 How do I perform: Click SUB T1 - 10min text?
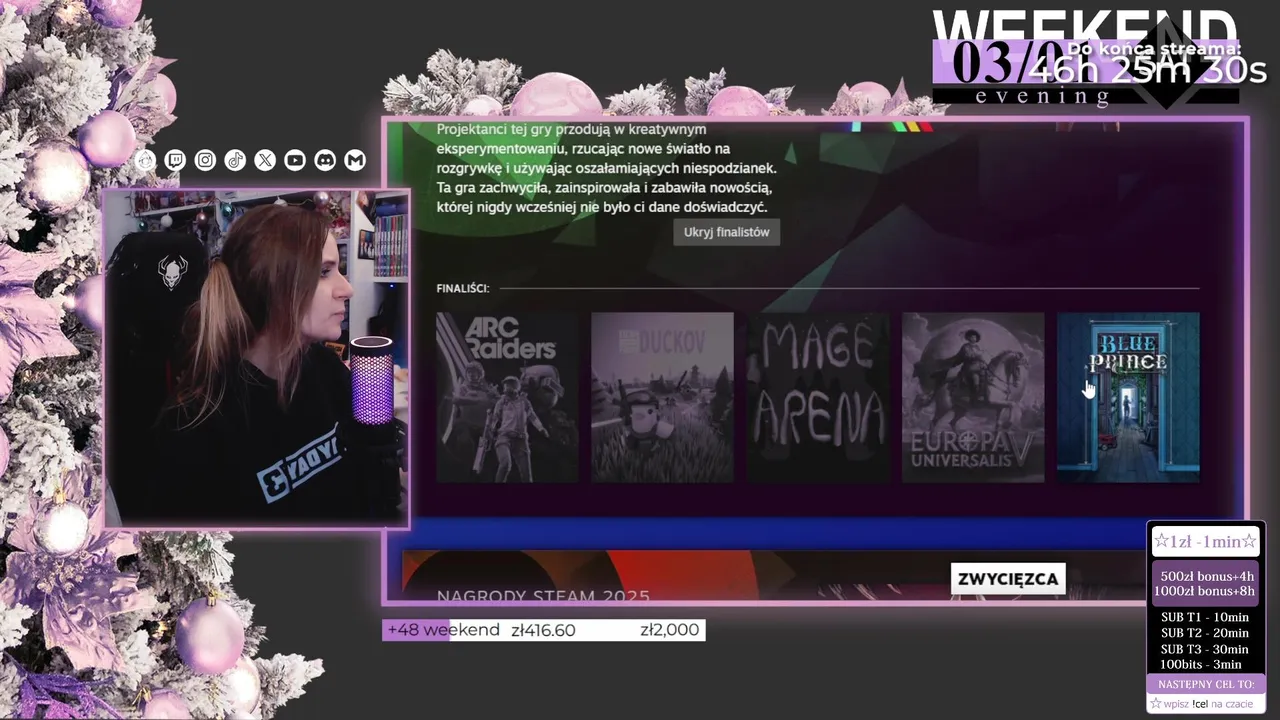(x=1205, y=617)
